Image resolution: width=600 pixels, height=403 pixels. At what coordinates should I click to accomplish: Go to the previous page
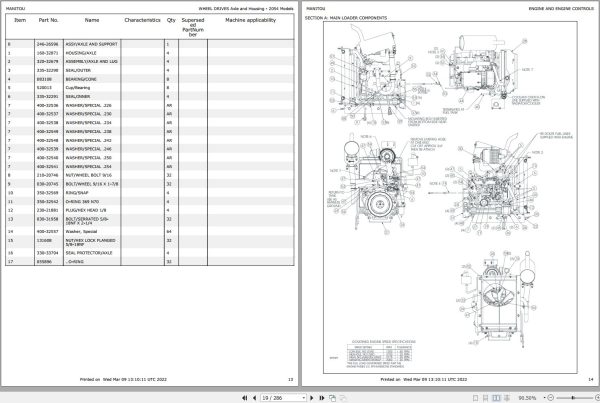pos(254,398)
